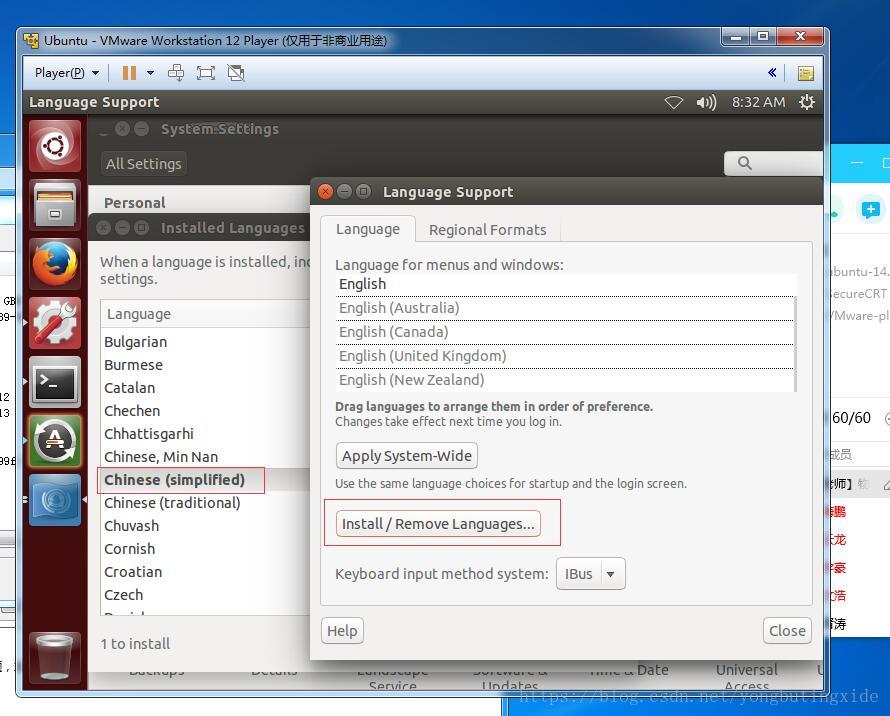Click the language list scrollbar
Image resolution: width=890 pixels, height=716 pixels.
point(796,344)
